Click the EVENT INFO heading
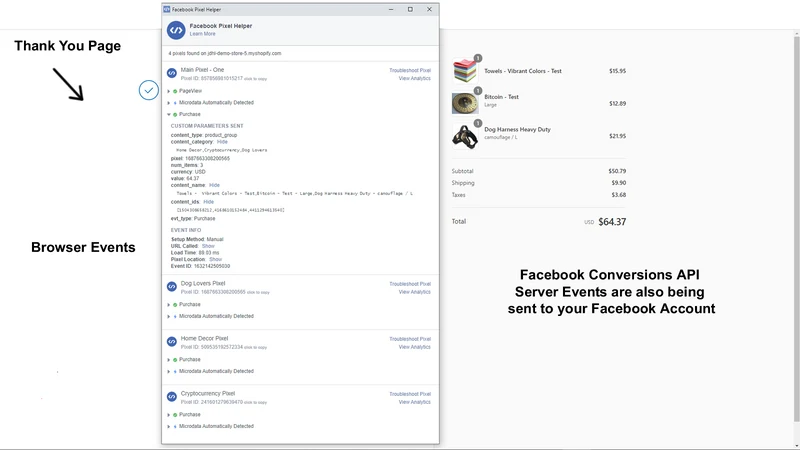Viewport: 800px width, 450px height. (186, 230)
